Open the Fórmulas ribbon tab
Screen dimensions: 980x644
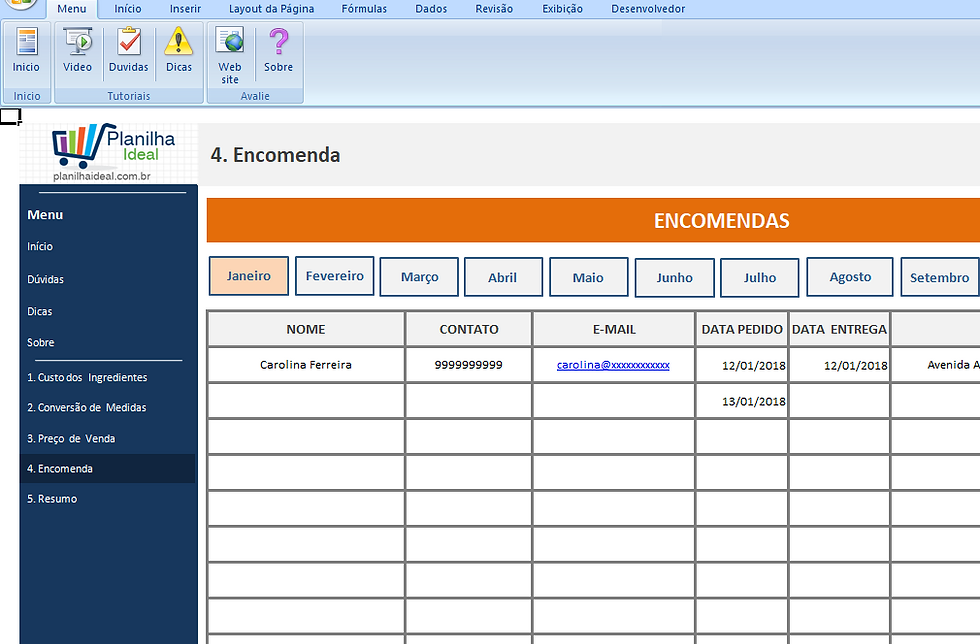coord(364,9)
